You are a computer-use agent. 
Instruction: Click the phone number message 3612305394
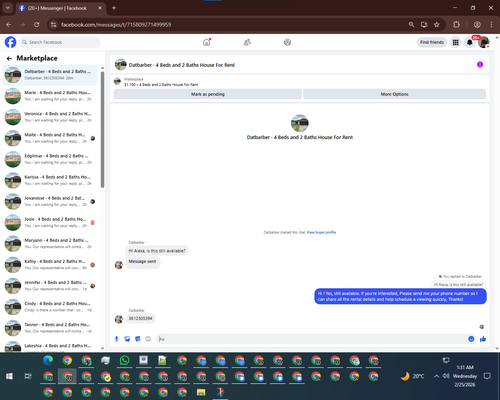coord(140,318)
